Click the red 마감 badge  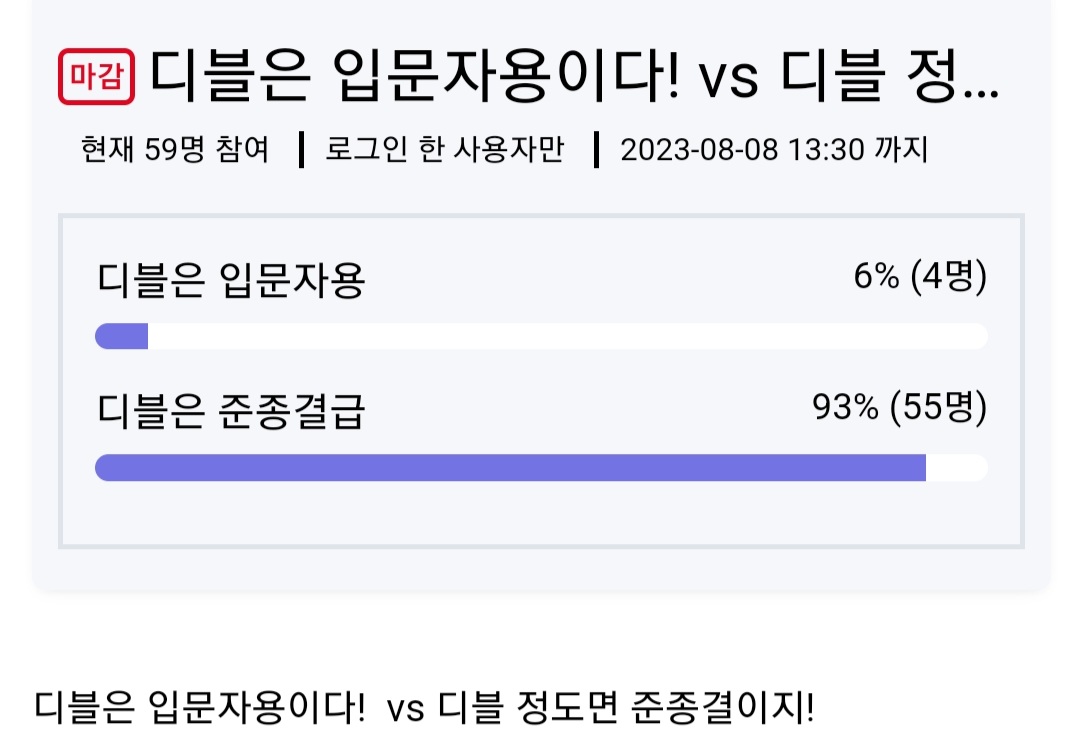coord(96,76)
